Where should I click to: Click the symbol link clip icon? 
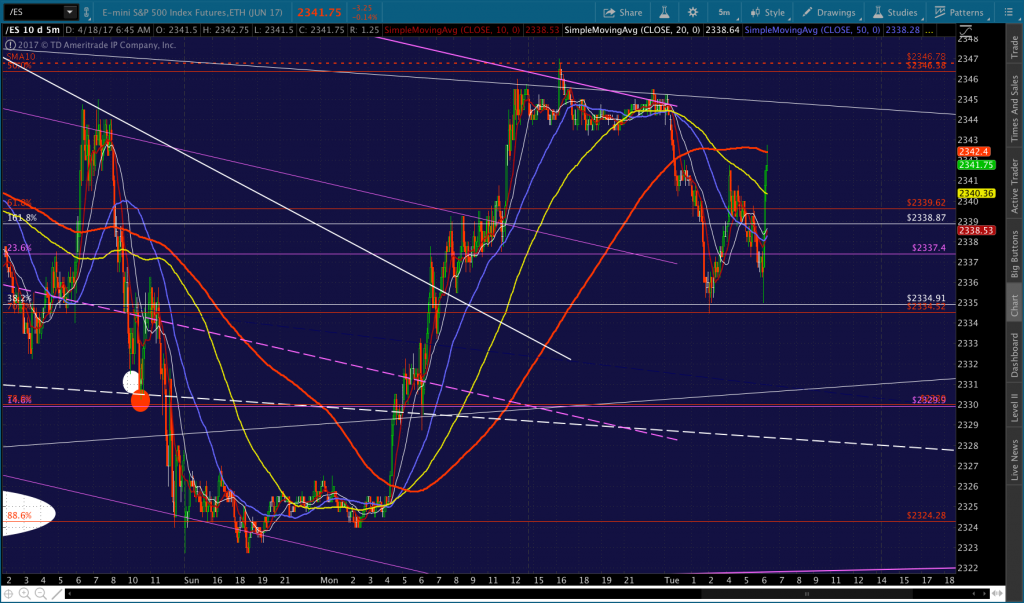pyautogui.click(x=87, y=12)
